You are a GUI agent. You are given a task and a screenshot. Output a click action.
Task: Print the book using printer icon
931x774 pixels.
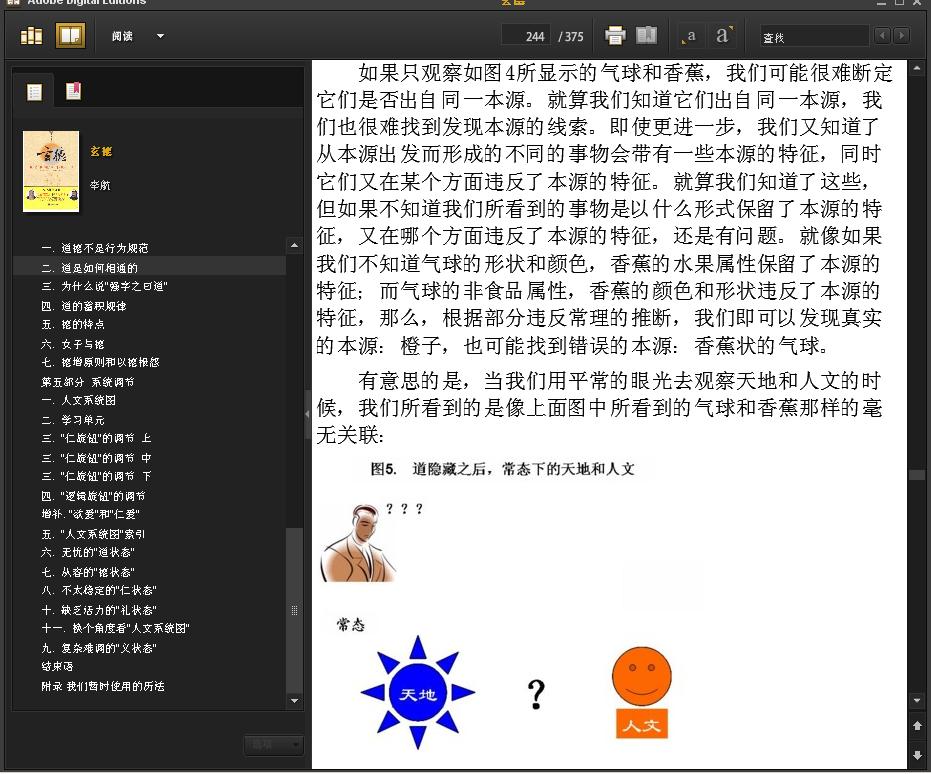pyautogui.click(x=615, y=36)
